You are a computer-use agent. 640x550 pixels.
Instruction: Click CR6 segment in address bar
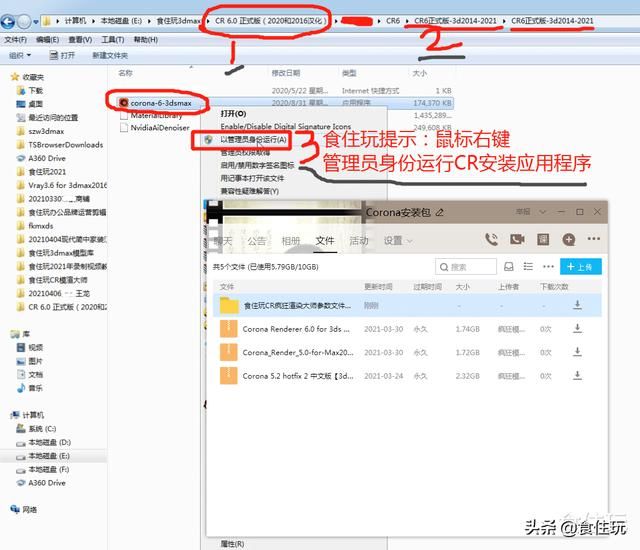click(393, 21)
